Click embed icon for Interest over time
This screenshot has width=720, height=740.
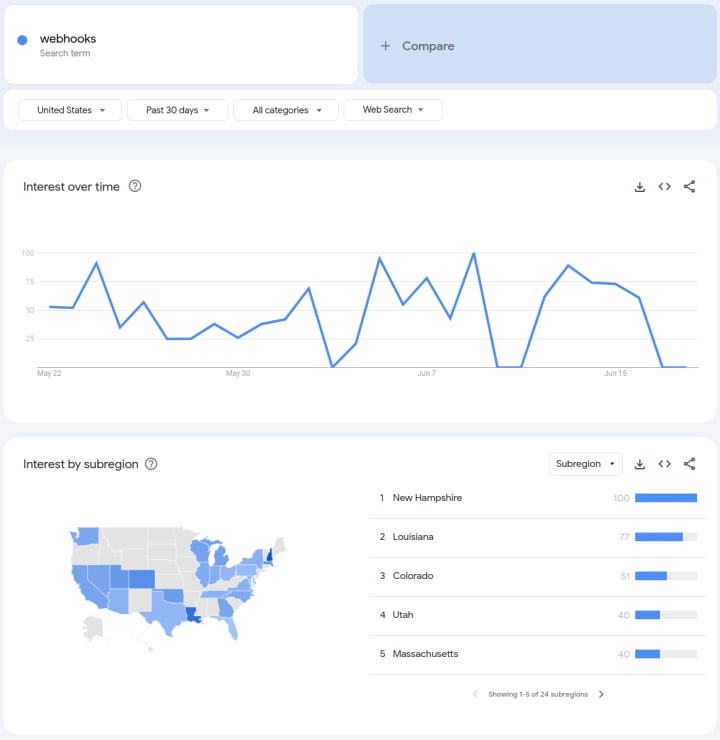click(x=664, y=187)
